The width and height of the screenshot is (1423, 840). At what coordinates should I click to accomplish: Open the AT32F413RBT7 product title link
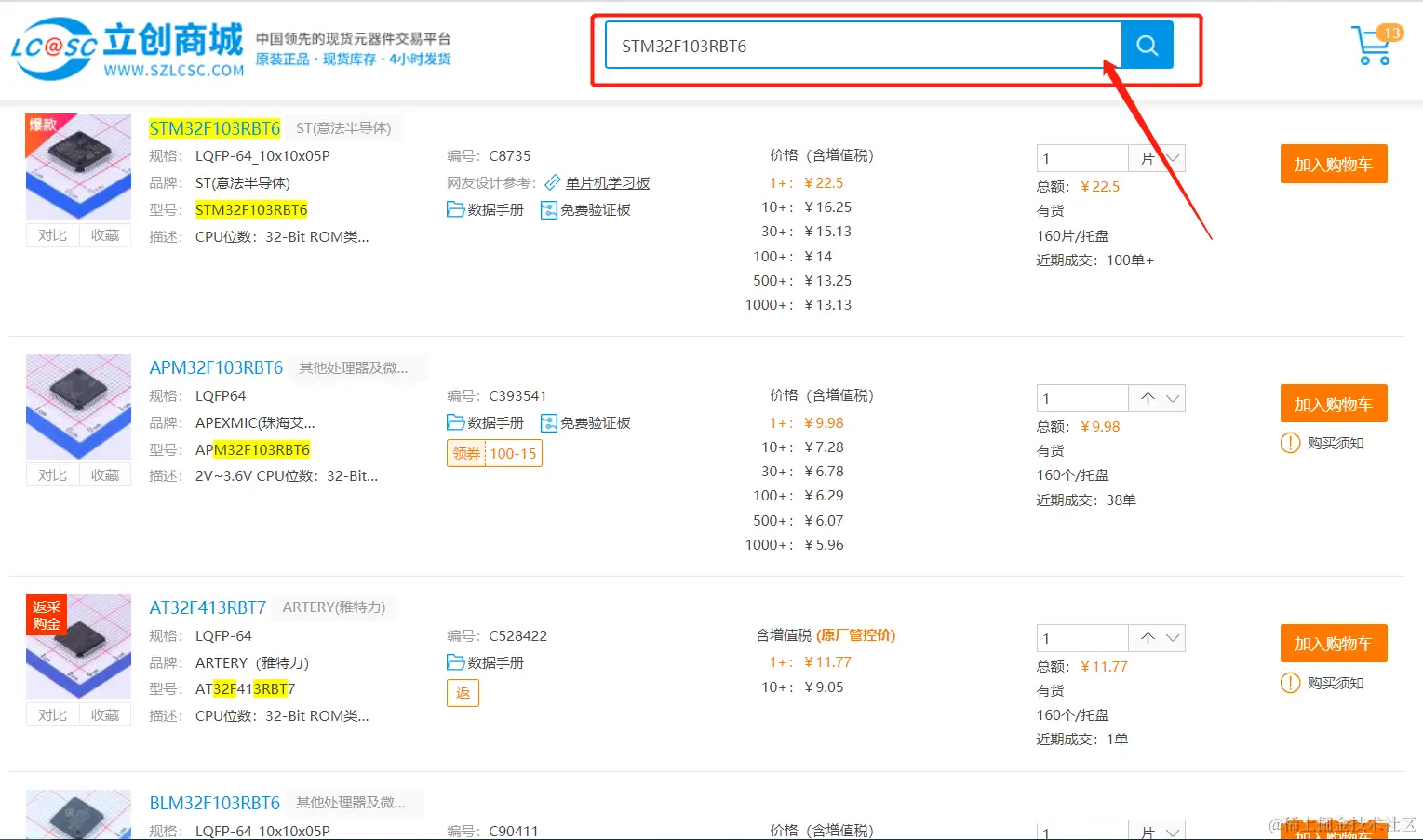(x=208, y=607)
